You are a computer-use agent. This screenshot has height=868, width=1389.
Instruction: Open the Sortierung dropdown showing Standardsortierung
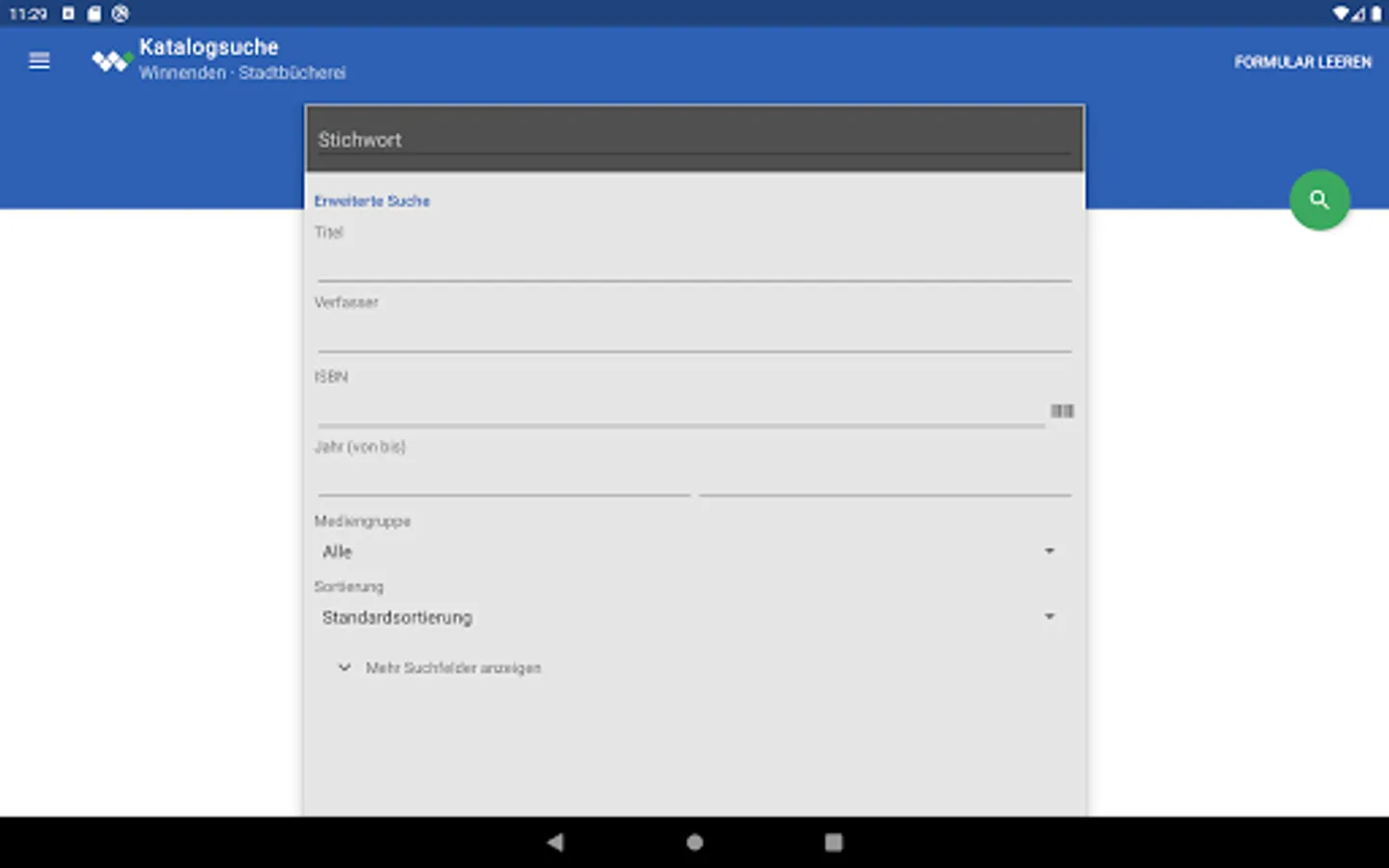click(689, 617)
